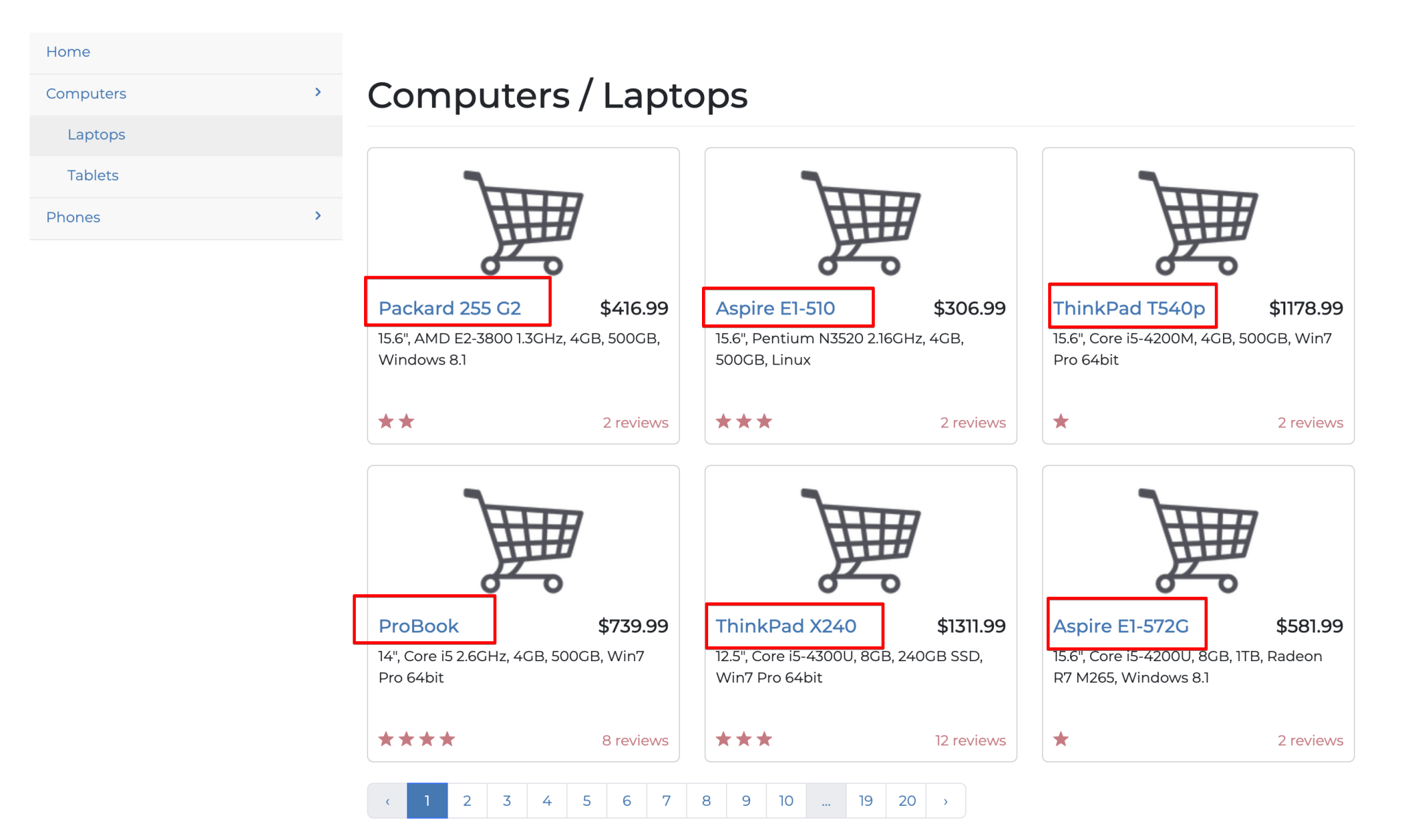Click the third star in ThinkPad X240's rating
The image size is (1404, 840).
764,739
